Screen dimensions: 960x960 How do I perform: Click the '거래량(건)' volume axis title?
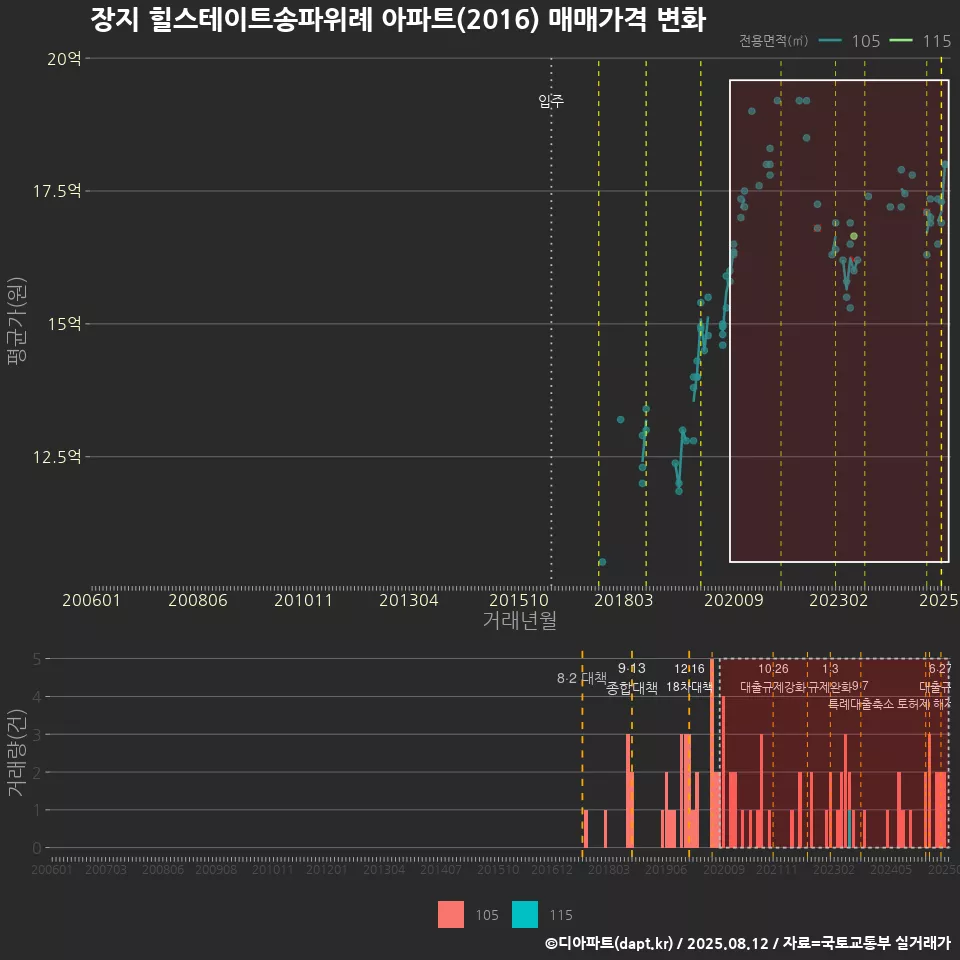coord(17,752)
